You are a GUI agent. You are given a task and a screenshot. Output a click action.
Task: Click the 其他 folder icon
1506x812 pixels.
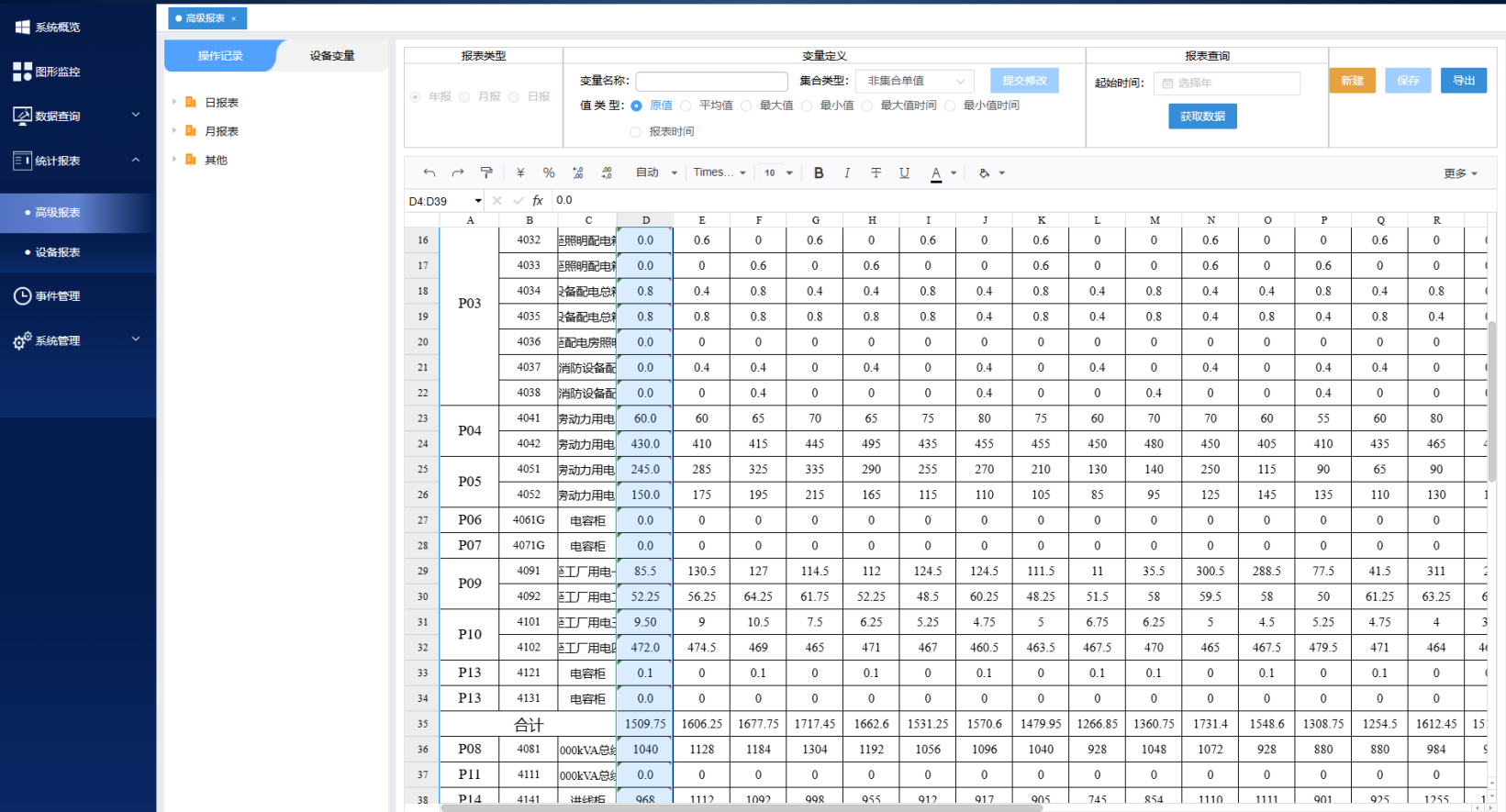coord(191,160)
